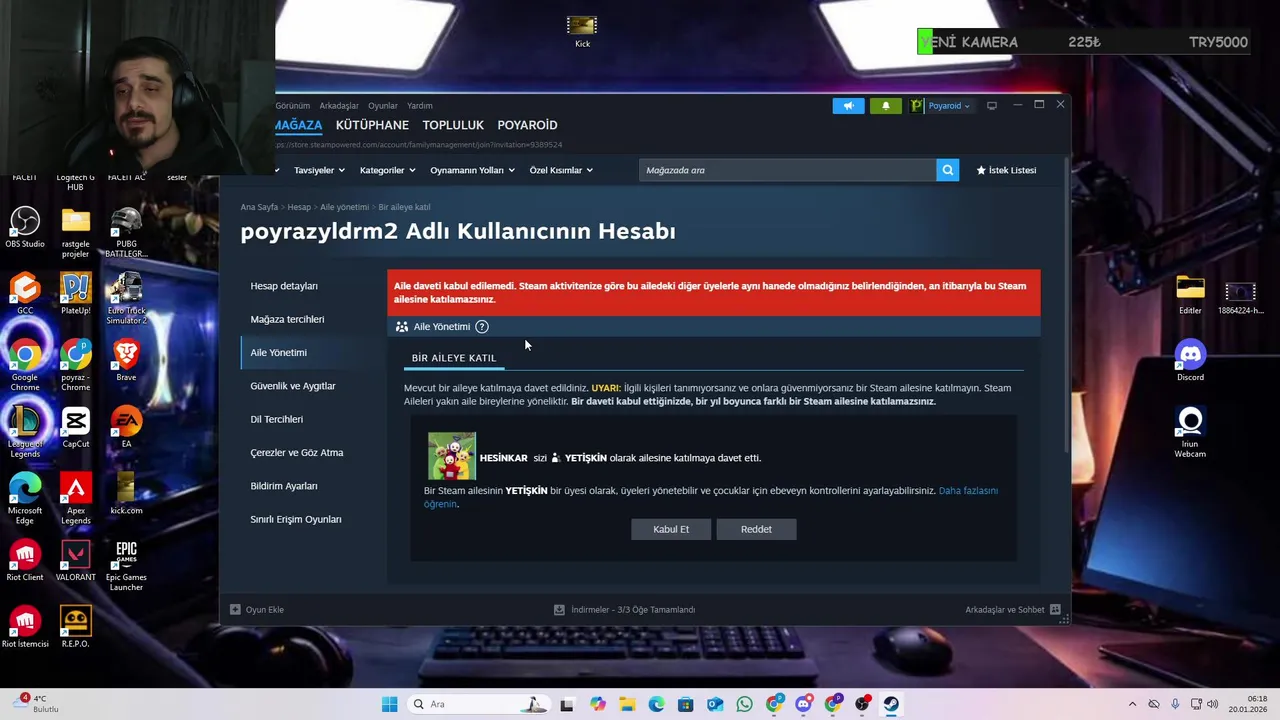This screenshot has width=1280, height=720.
Task: Click the Kabul Et button
Action: coord(671,529)
